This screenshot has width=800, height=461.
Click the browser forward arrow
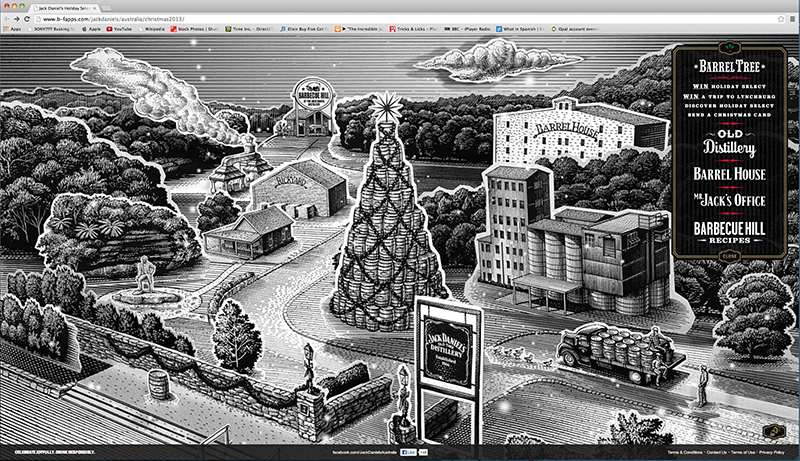pyautogui.click(x=16, y=19)
